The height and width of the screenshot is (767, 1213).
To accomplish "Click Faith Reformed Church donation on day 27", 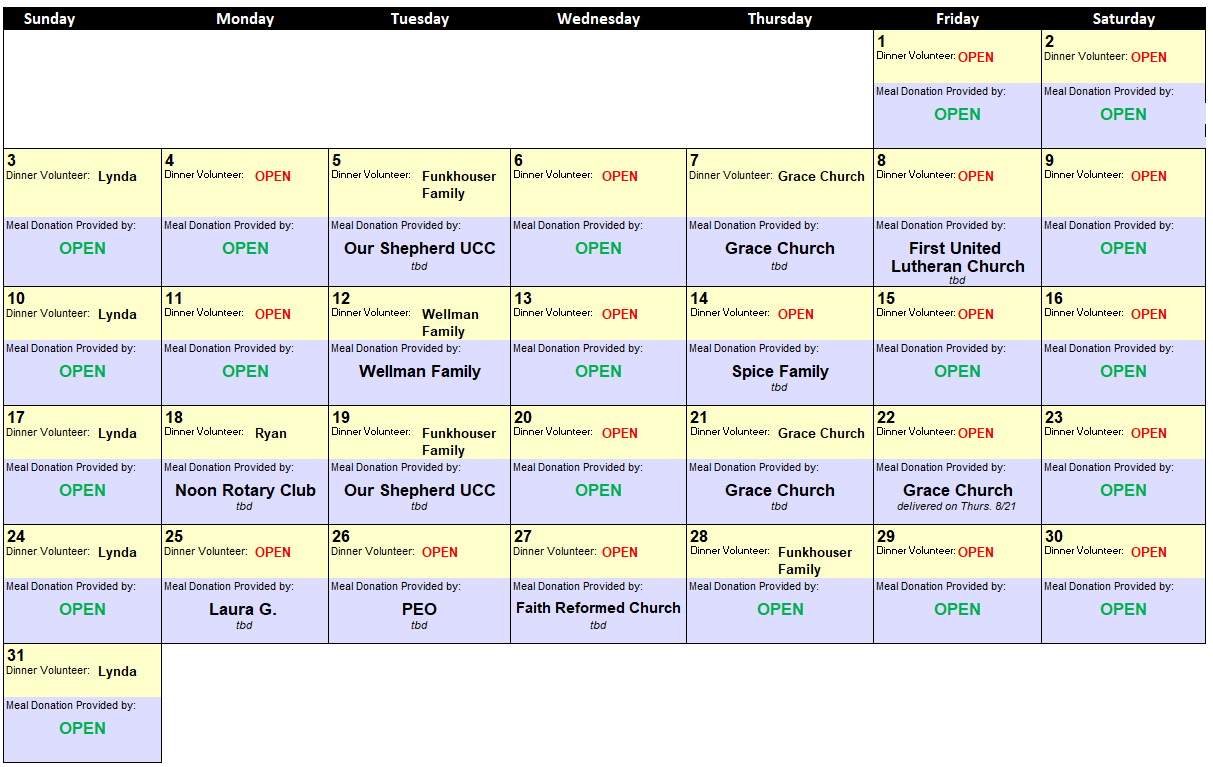I will [598, 608].
